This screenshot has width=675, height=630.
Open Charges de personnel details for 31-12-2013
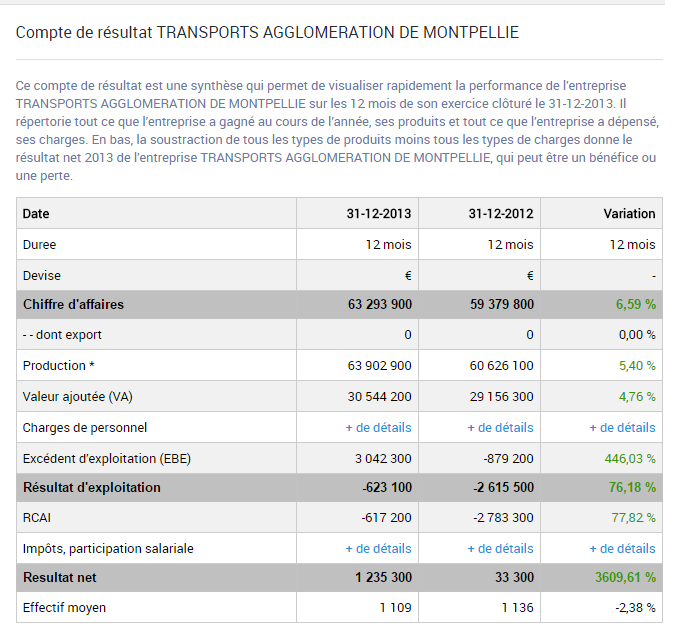point(378,427)
